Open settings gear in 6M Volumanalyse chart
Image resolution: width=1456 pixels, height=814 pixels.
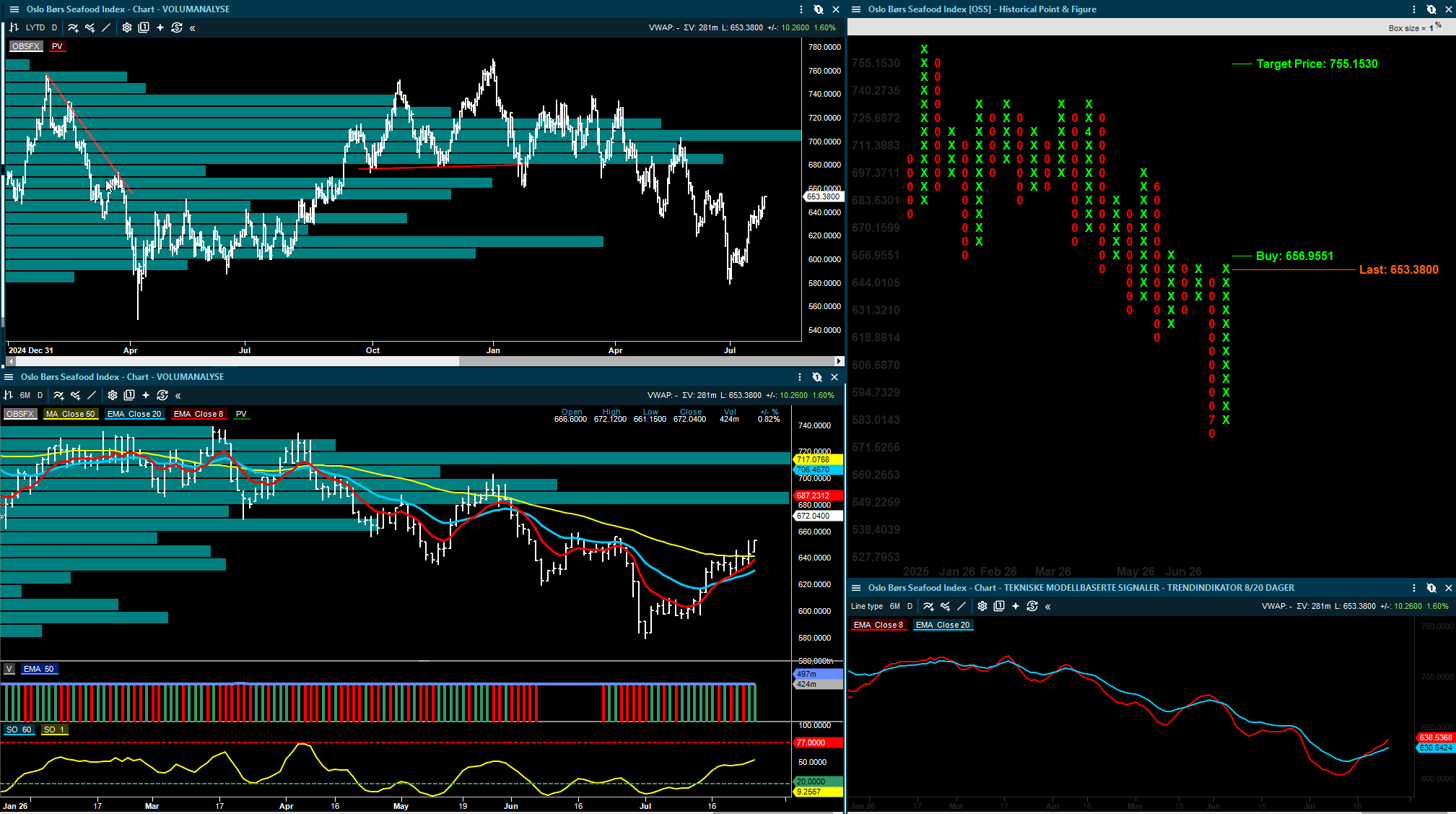click(113, 395)
